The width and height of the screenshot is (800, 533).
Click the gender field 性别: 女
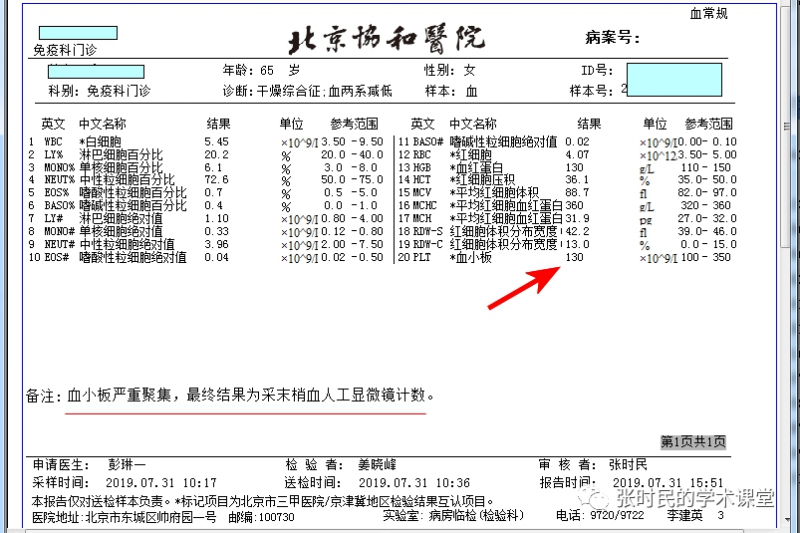(450, 70)
